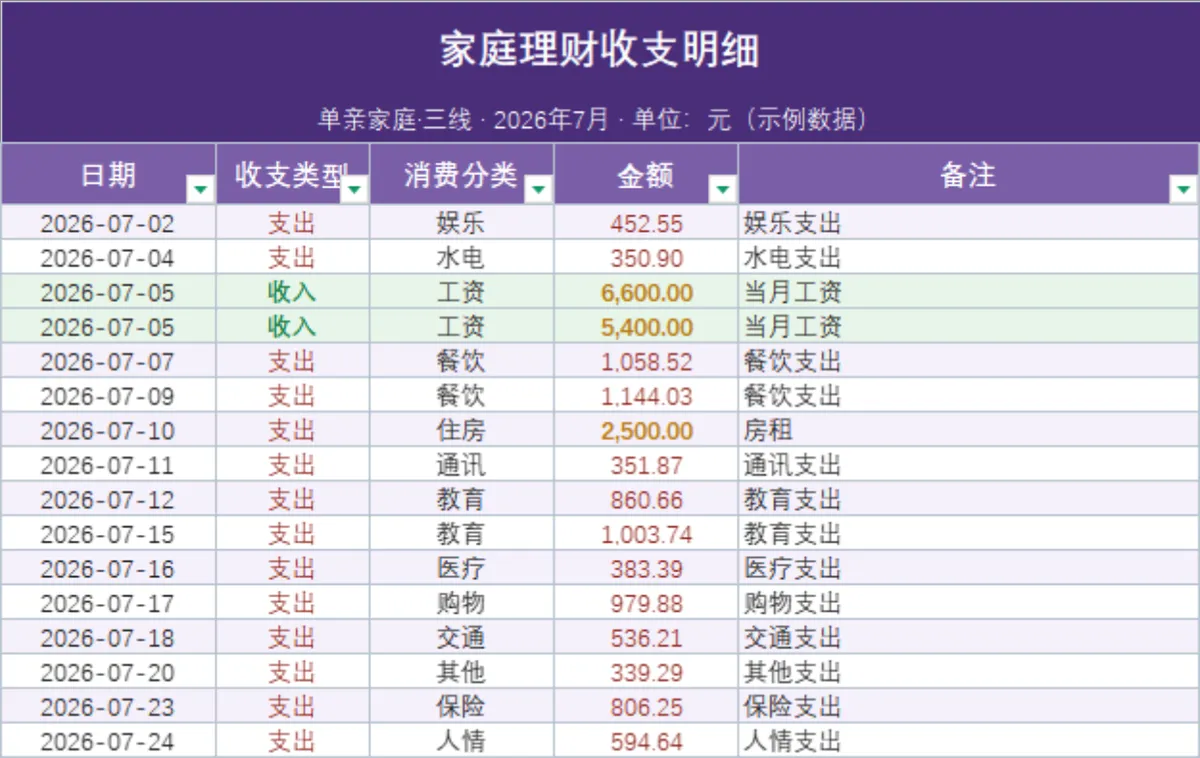This screenshot has height=758, width=1200.
Task: Select the date cell 2026-07-16
Action: click(109, 568)
